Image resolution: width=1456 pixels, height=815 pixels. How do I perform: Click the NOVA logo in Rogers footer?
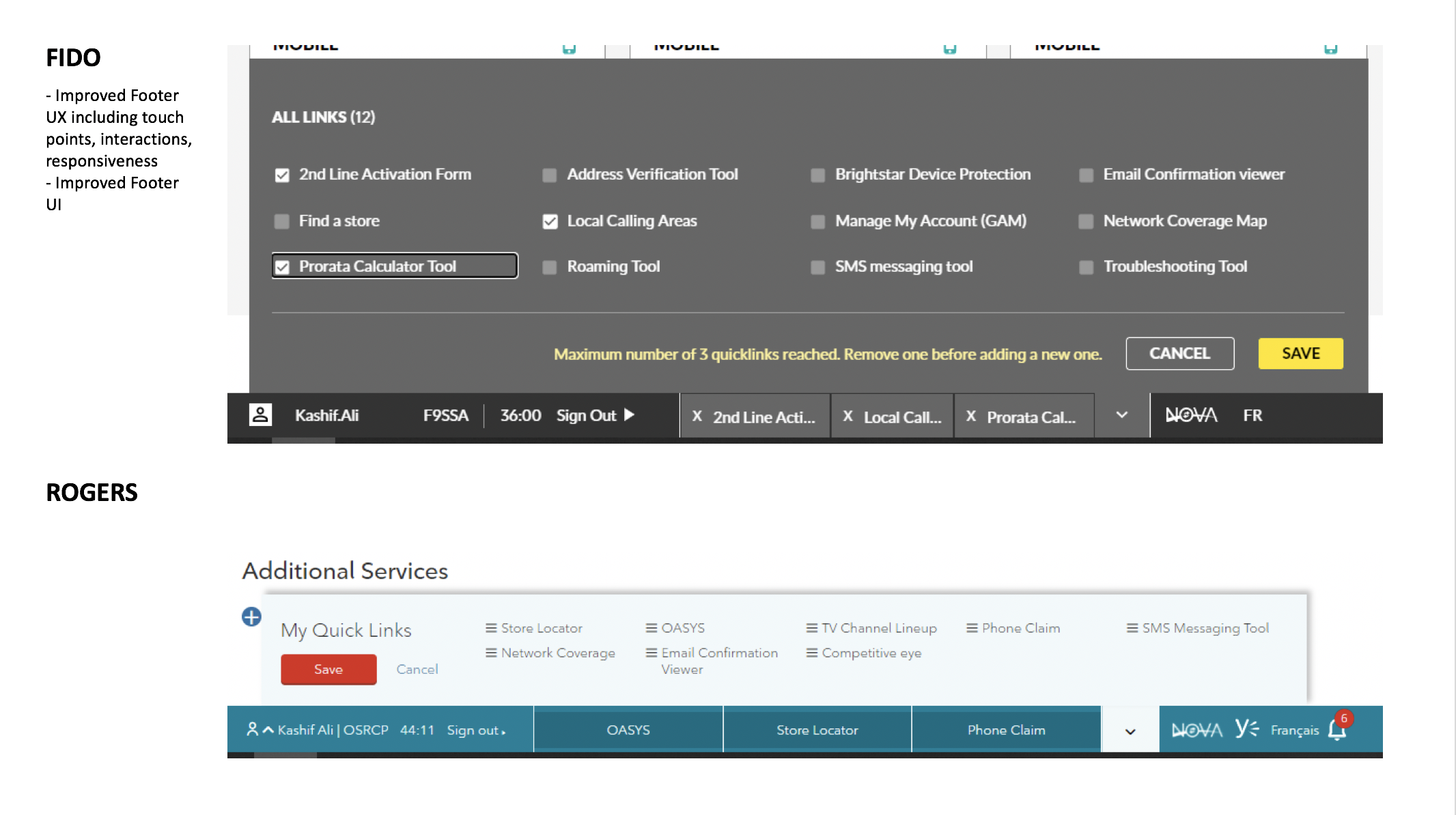(1196, 730)
